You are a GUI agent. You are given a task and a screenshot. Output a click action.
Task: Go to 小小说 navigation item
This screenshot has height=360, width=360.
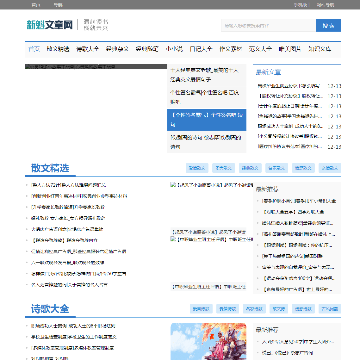(174, 49)
